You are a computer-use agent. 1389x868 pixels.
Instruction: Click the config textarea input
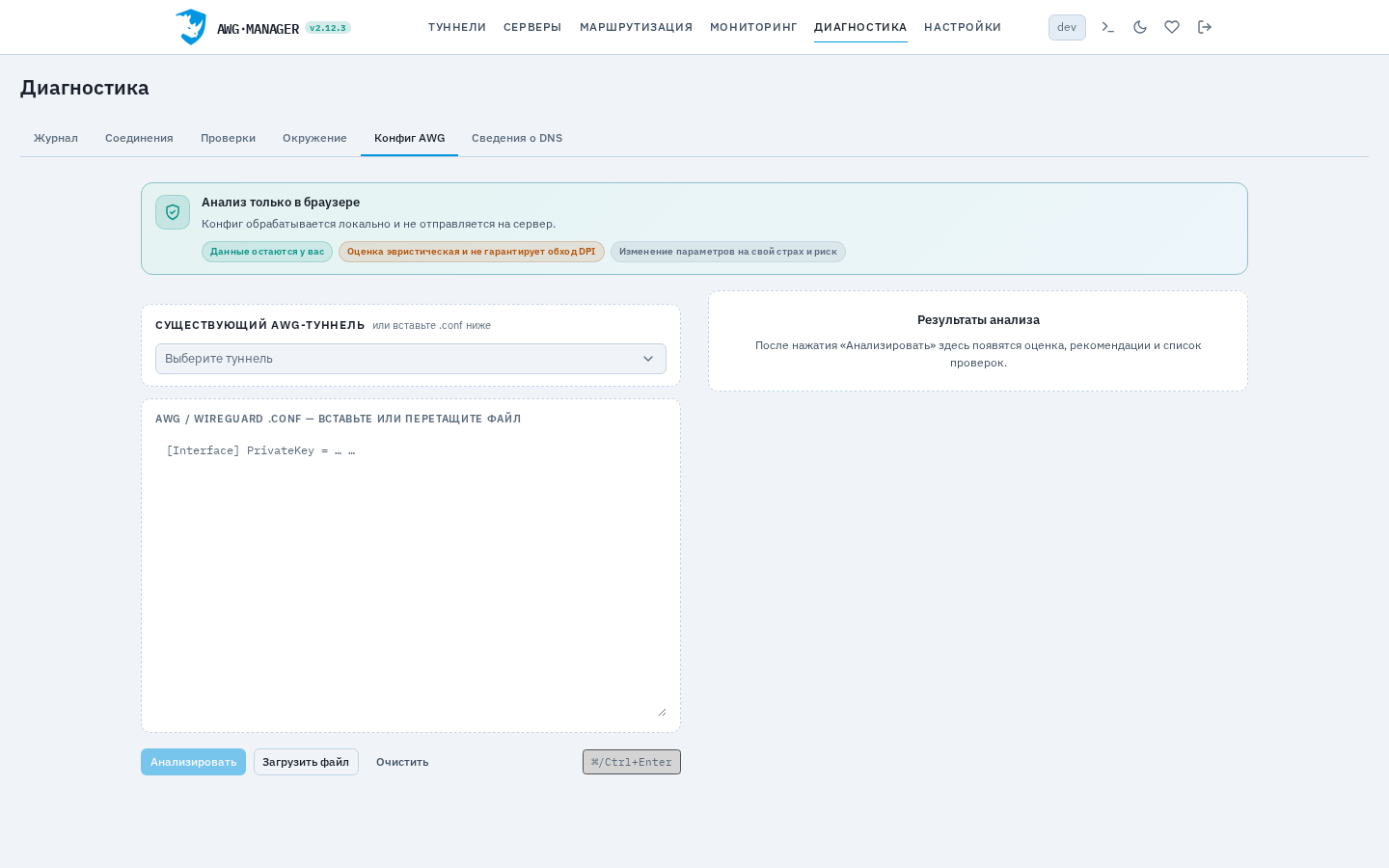tap(411, 578)
